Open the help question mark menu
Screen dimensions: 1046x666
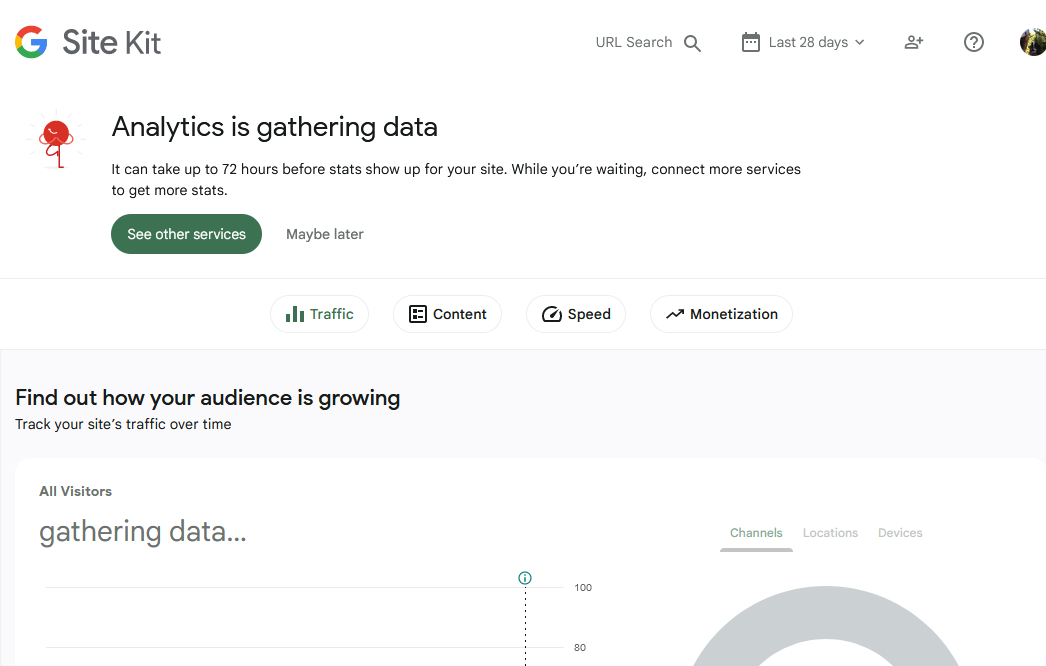coord(973,42)
